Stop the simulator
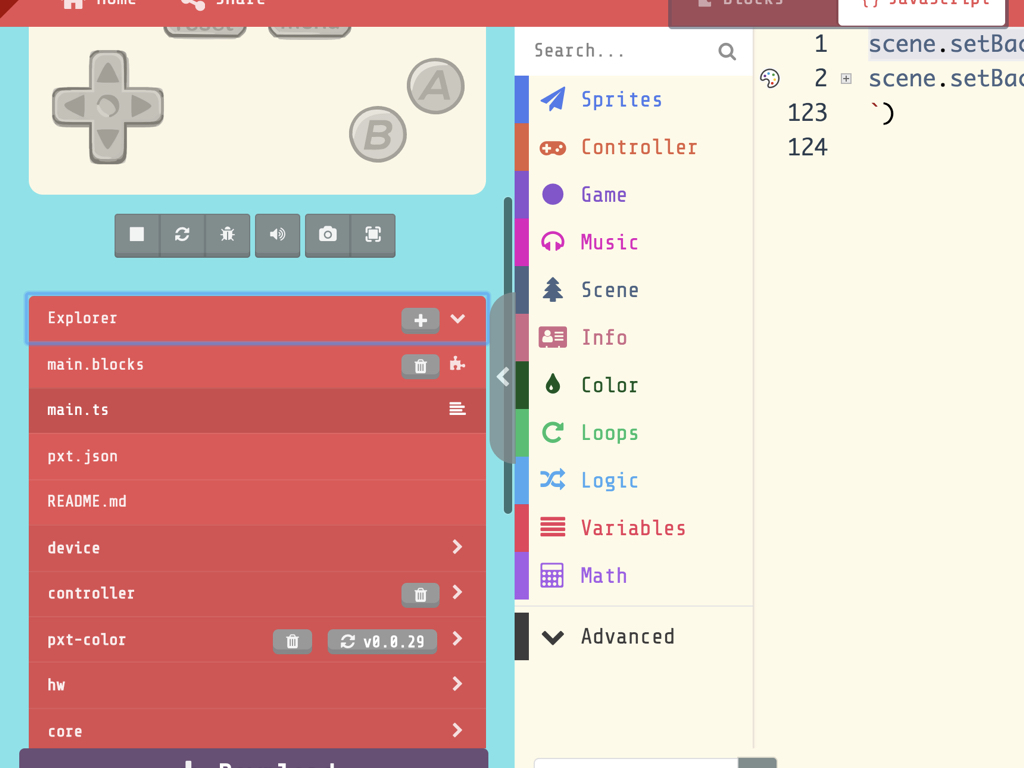Screen dimensions: 1024x768 (136, 234)
